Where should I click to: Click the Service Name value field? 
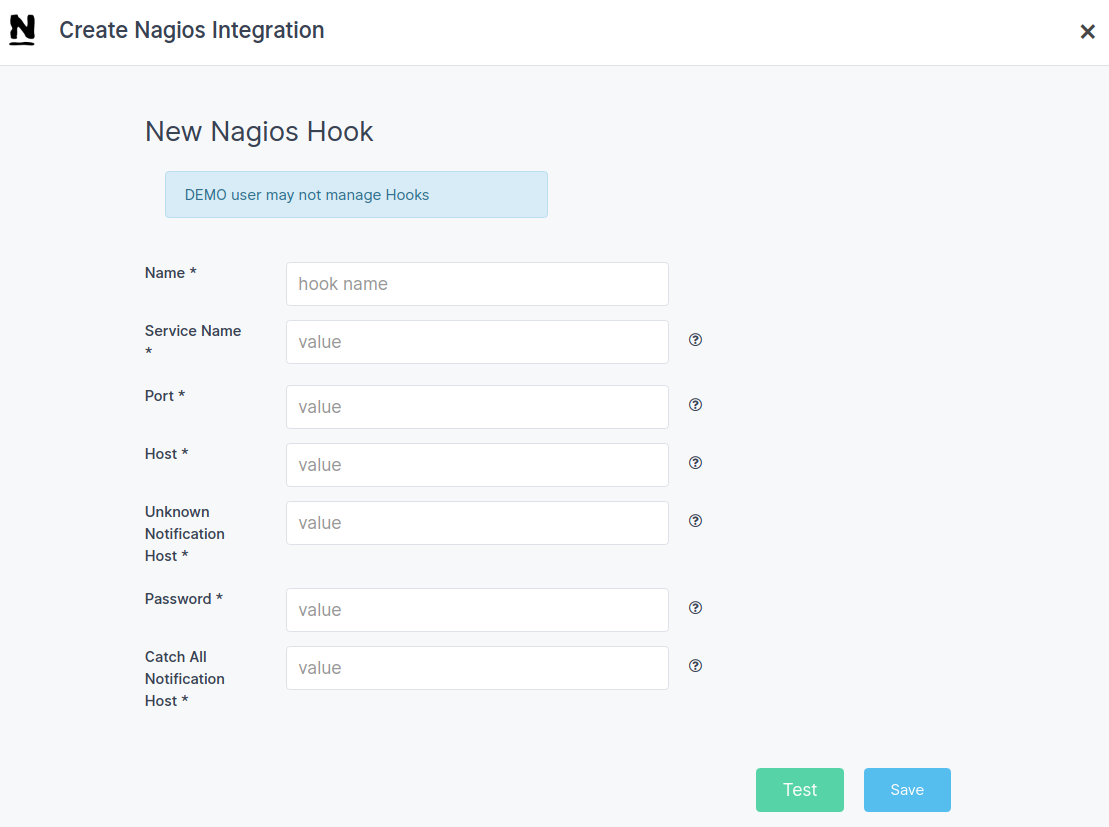tap(477, 342)
